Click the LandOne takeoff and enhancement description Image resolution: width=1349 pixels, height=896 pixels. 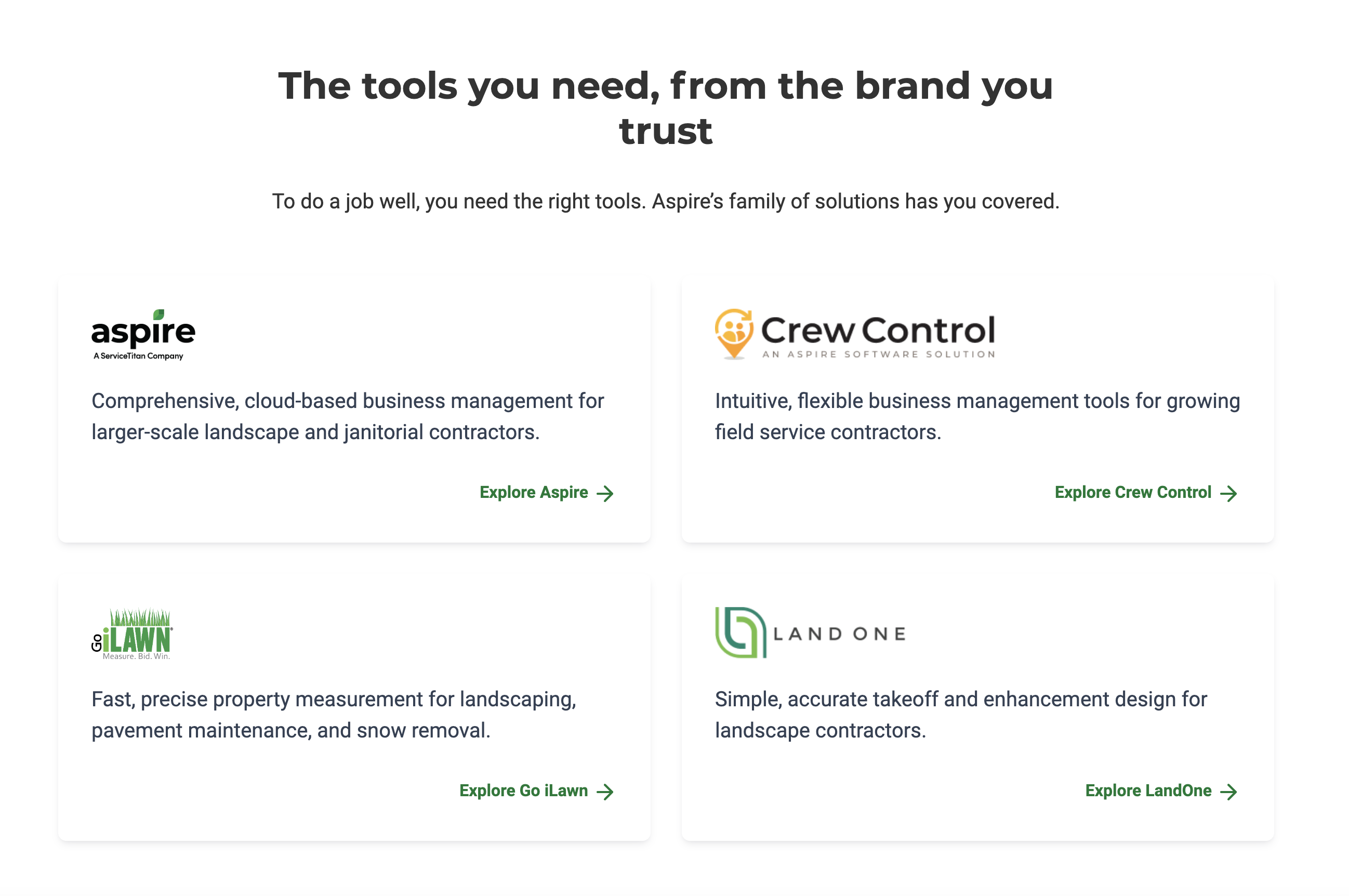961,715
